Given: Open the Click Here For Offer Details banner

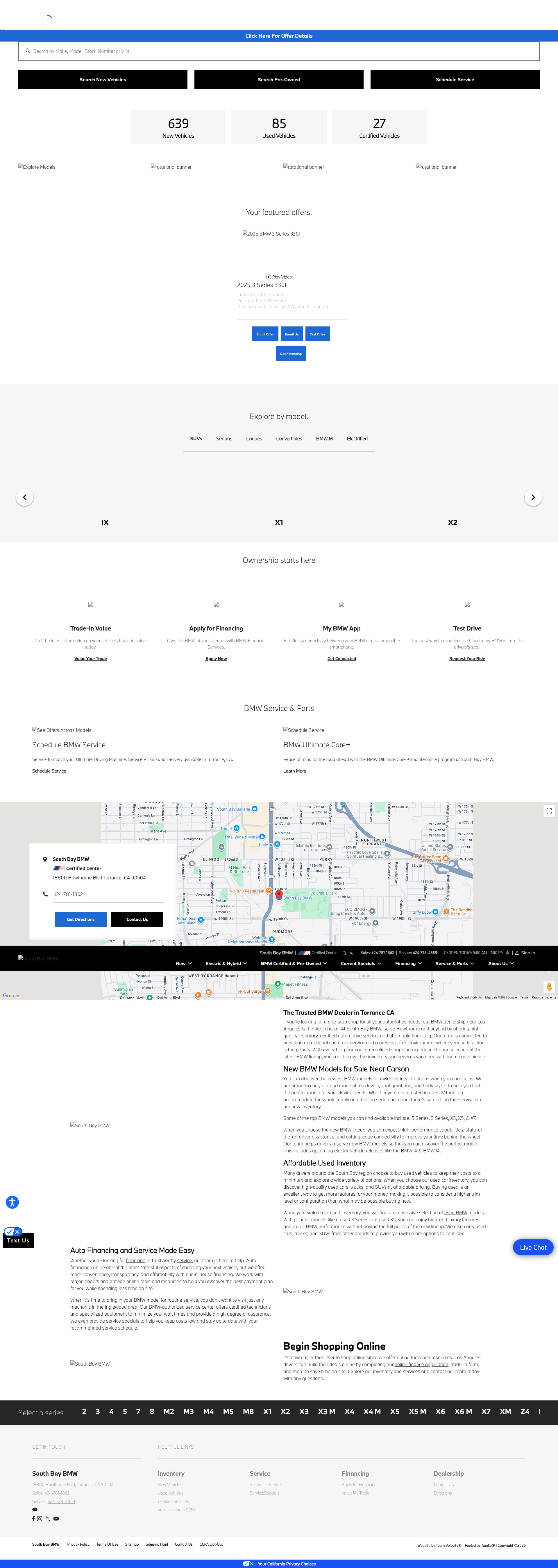Looking at the screenshot, I should click(x=279, y=36).
